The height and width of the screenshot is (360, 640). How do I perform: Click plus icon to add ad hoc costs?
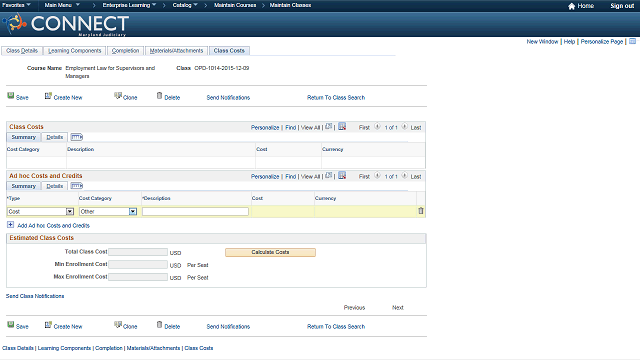(x=11, y=225)
